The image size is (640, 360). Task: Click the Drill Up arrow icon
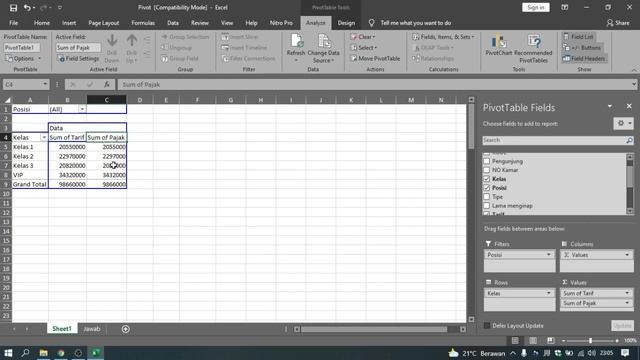pyautogui.click(x=131, y=41)
